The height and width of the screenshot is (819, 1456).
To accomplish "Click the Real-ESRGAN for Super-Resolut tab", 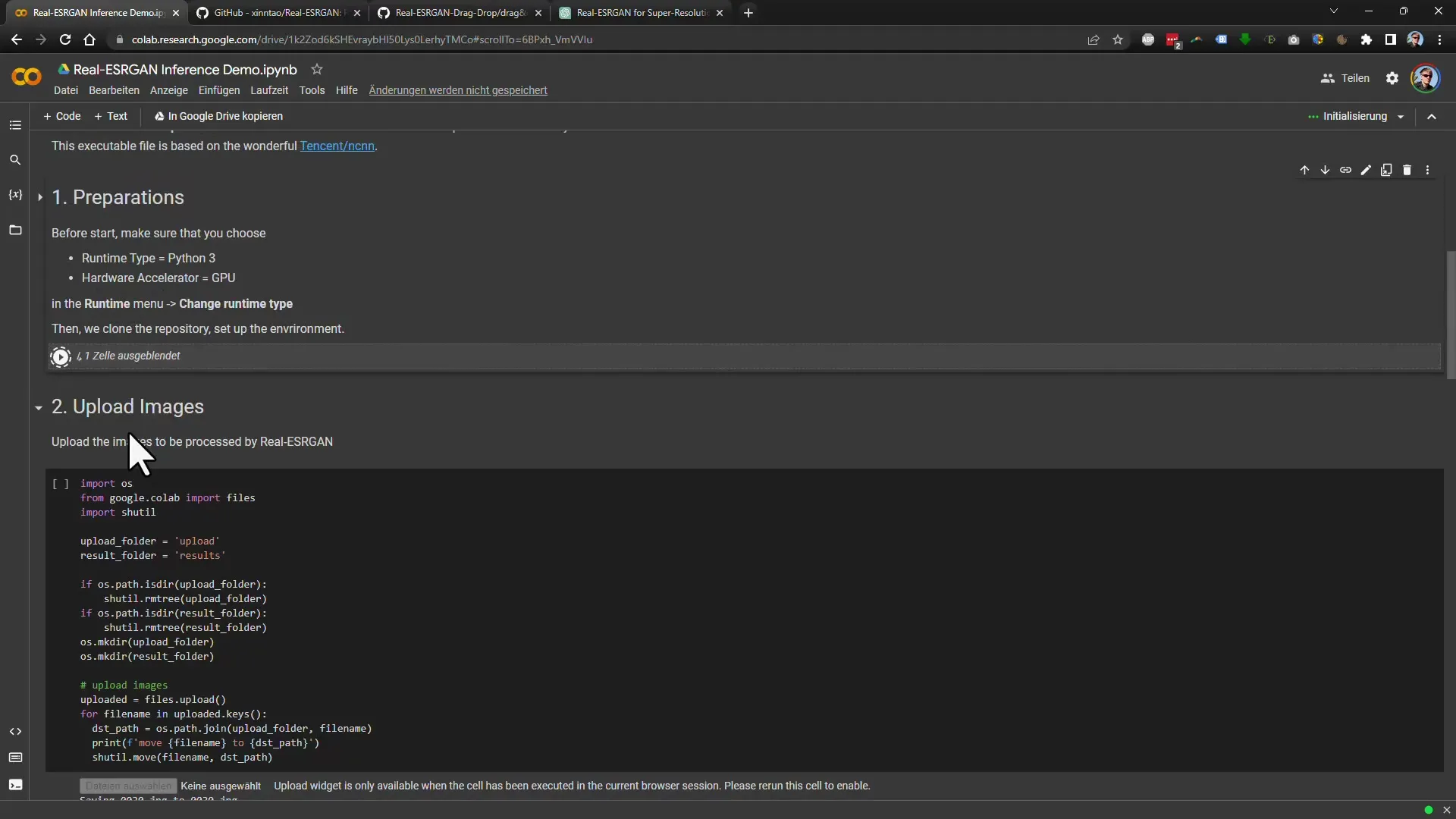I will coord(639,12).
